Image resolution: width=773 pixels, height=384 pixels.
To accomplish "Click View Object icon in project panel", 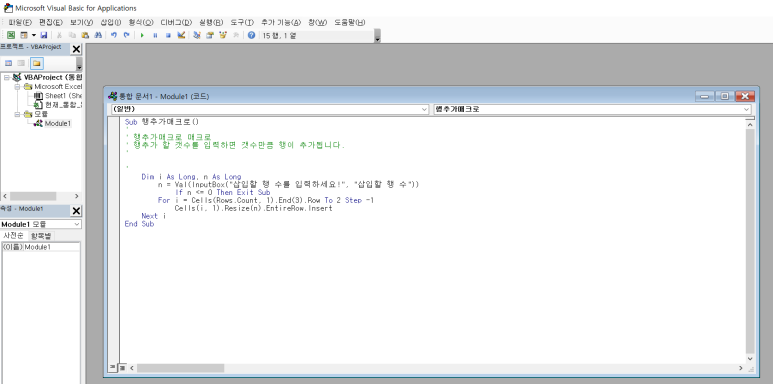I will click(x=21, y=63).
